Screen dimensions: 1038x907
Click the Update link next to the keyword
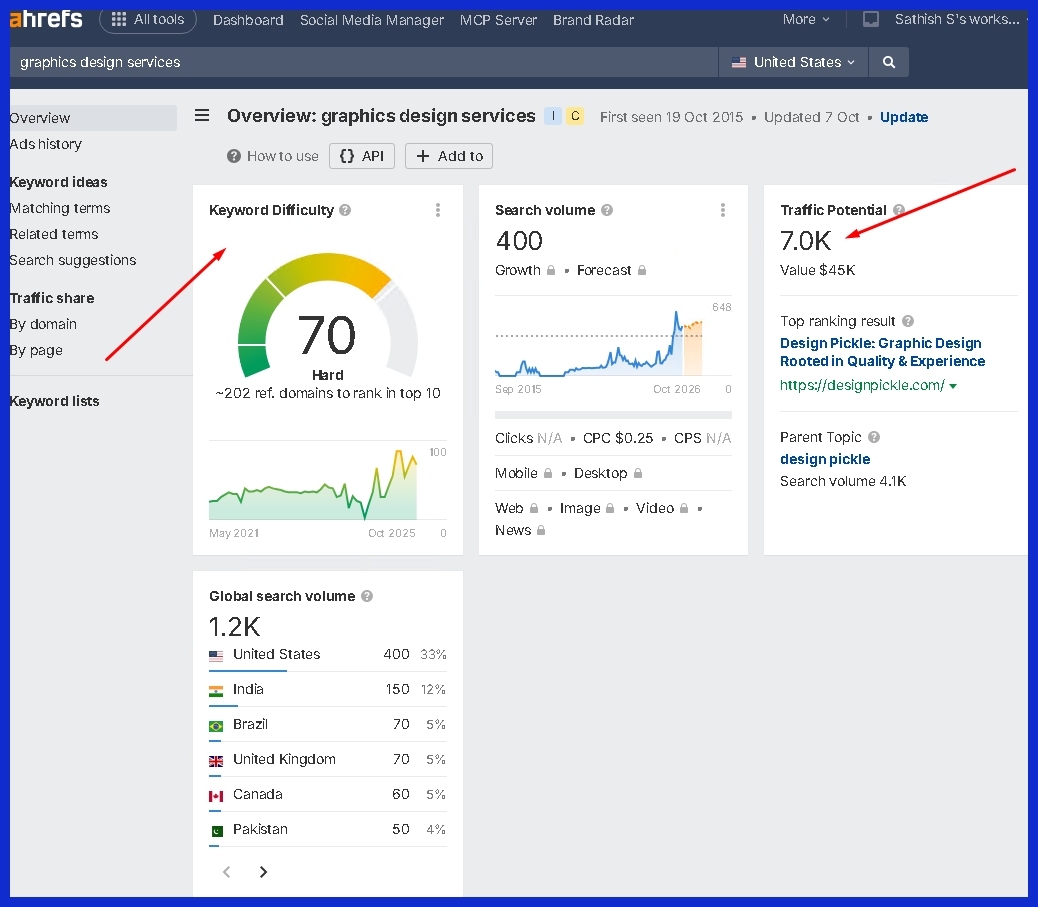[x=903, y=117]
